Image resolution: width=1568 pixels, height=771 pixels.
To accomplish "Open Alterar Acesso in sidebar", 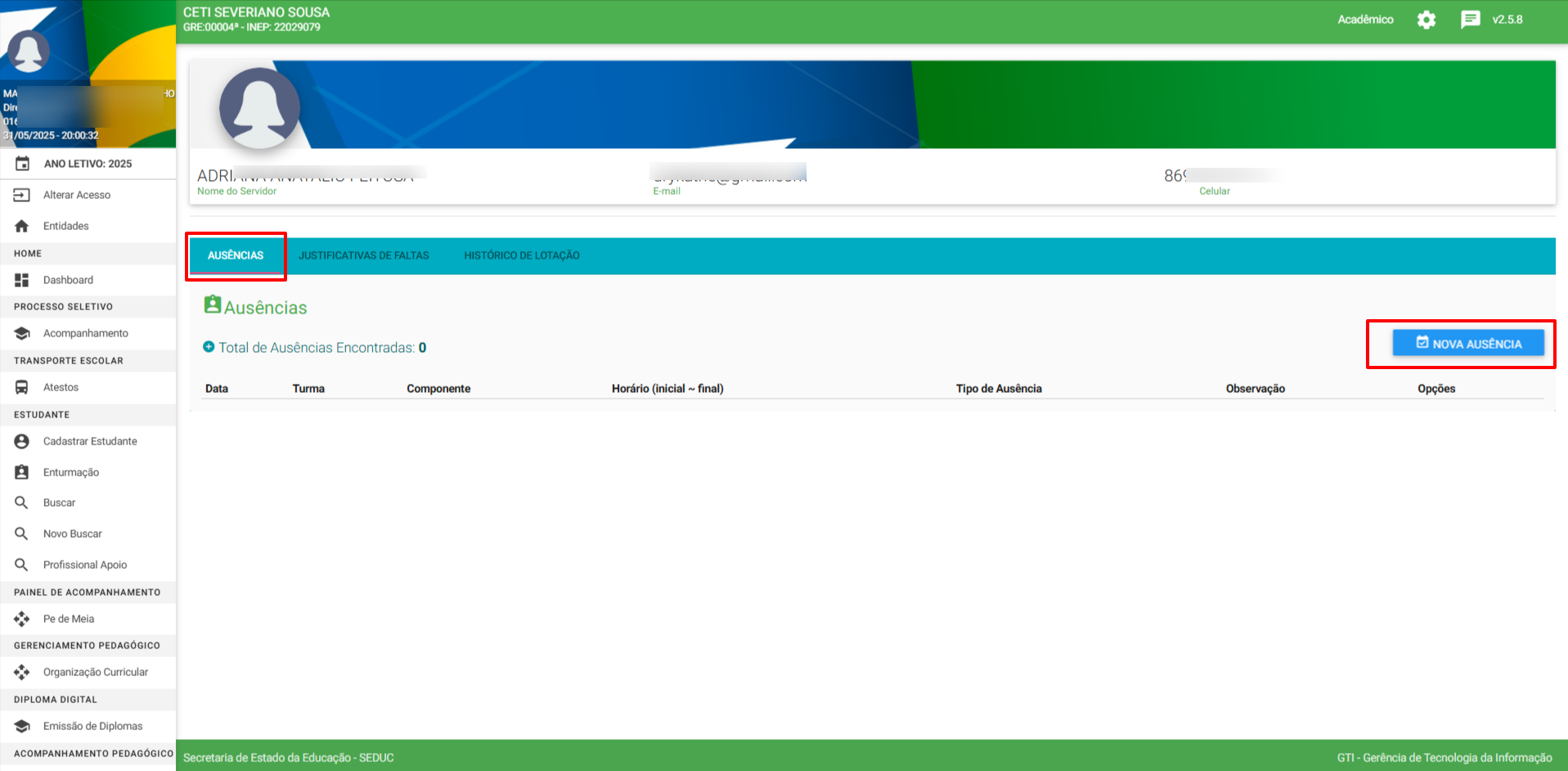I will (77, 195).
